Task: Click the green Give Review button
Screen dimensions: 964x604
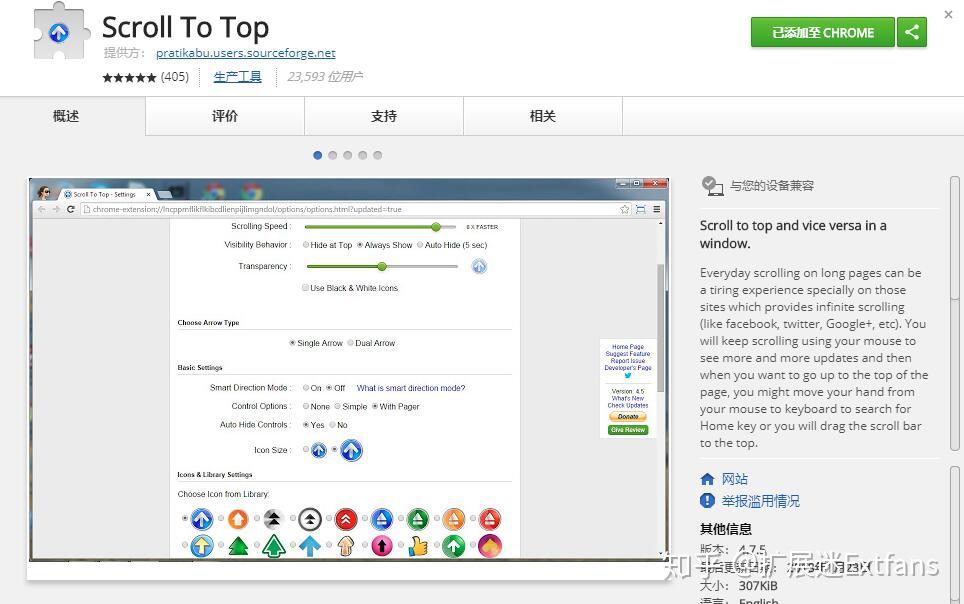Action: click(x=628, y=430)
